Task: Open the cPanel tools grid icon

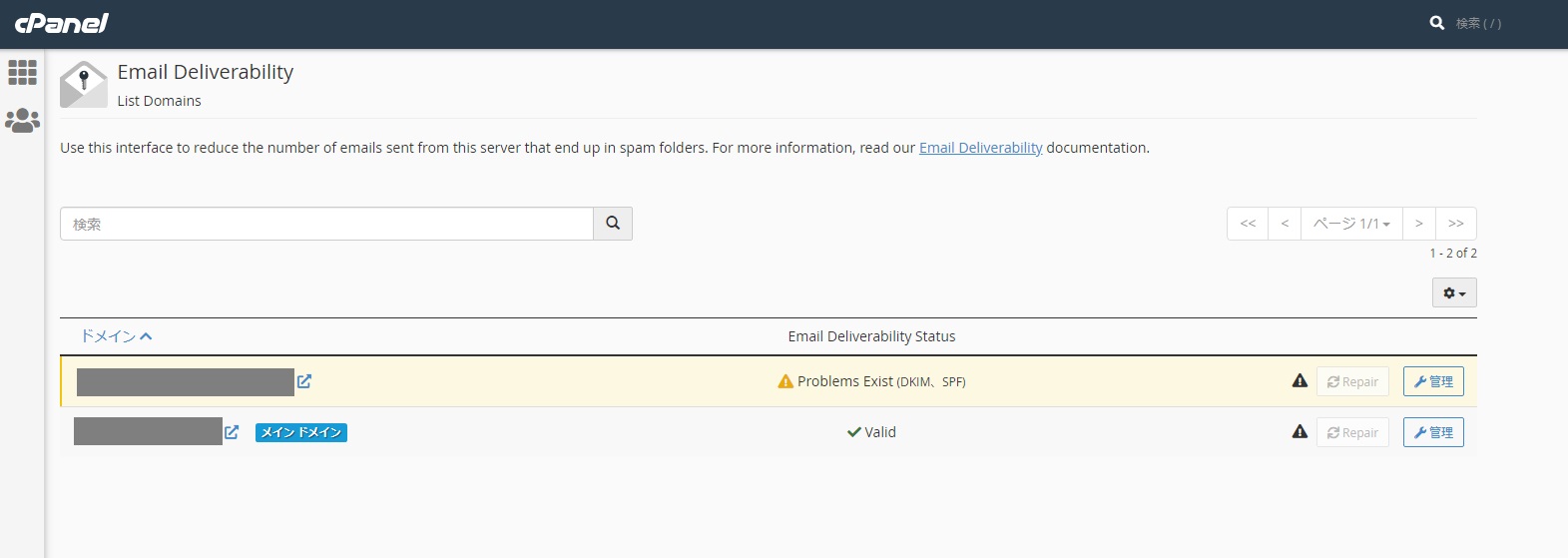Action: (22, 72)
